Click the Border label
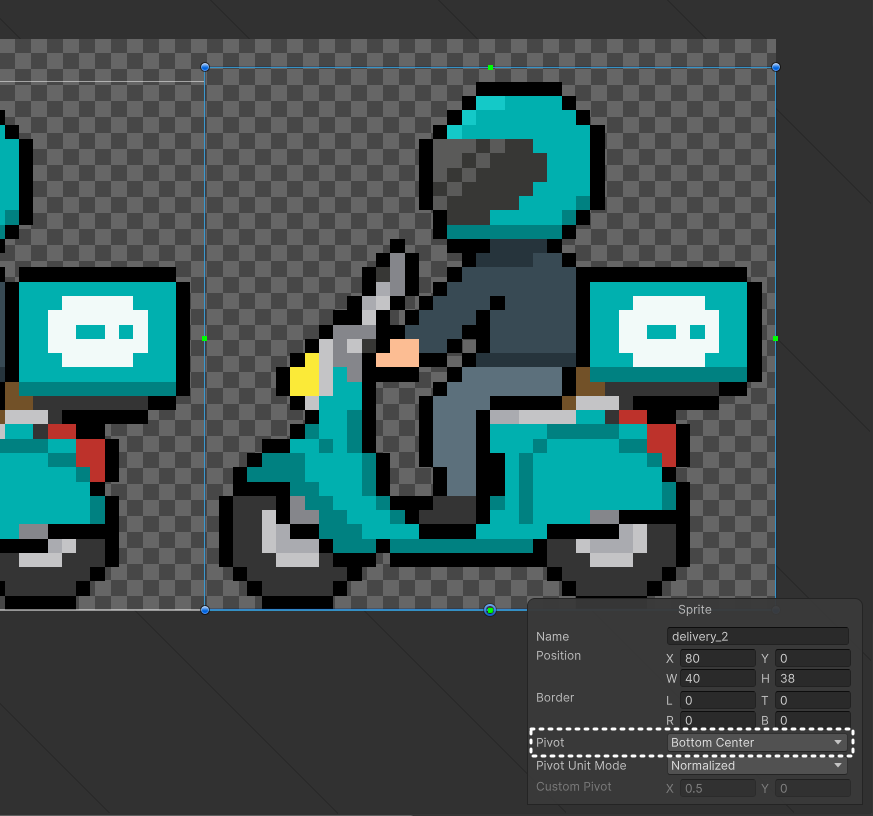The height and width of the screenshot is (816, 873). [x=555, y=697]
